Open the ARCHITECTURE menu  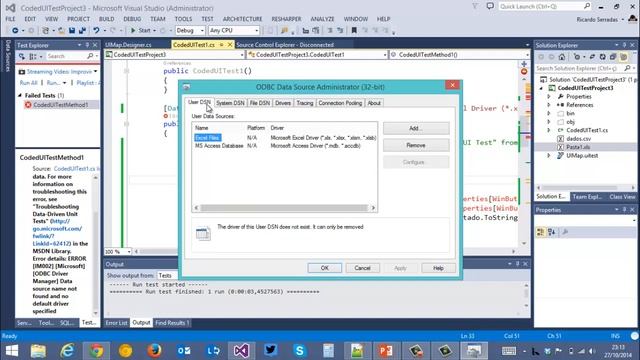coord(242,19)
